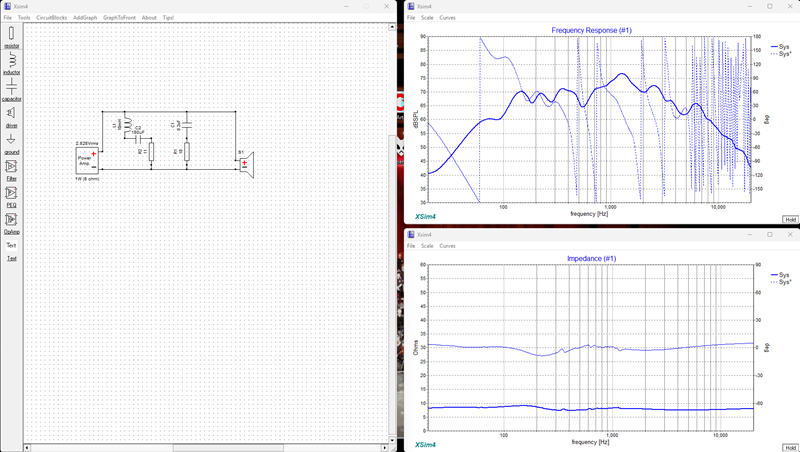
Task: Click the Power Amp block in schematic
Action: [x=87, y=160]
